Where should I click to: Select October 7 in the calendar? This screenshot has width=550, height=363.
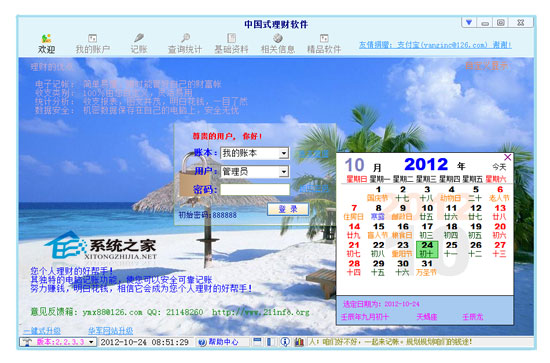[354, 212]
